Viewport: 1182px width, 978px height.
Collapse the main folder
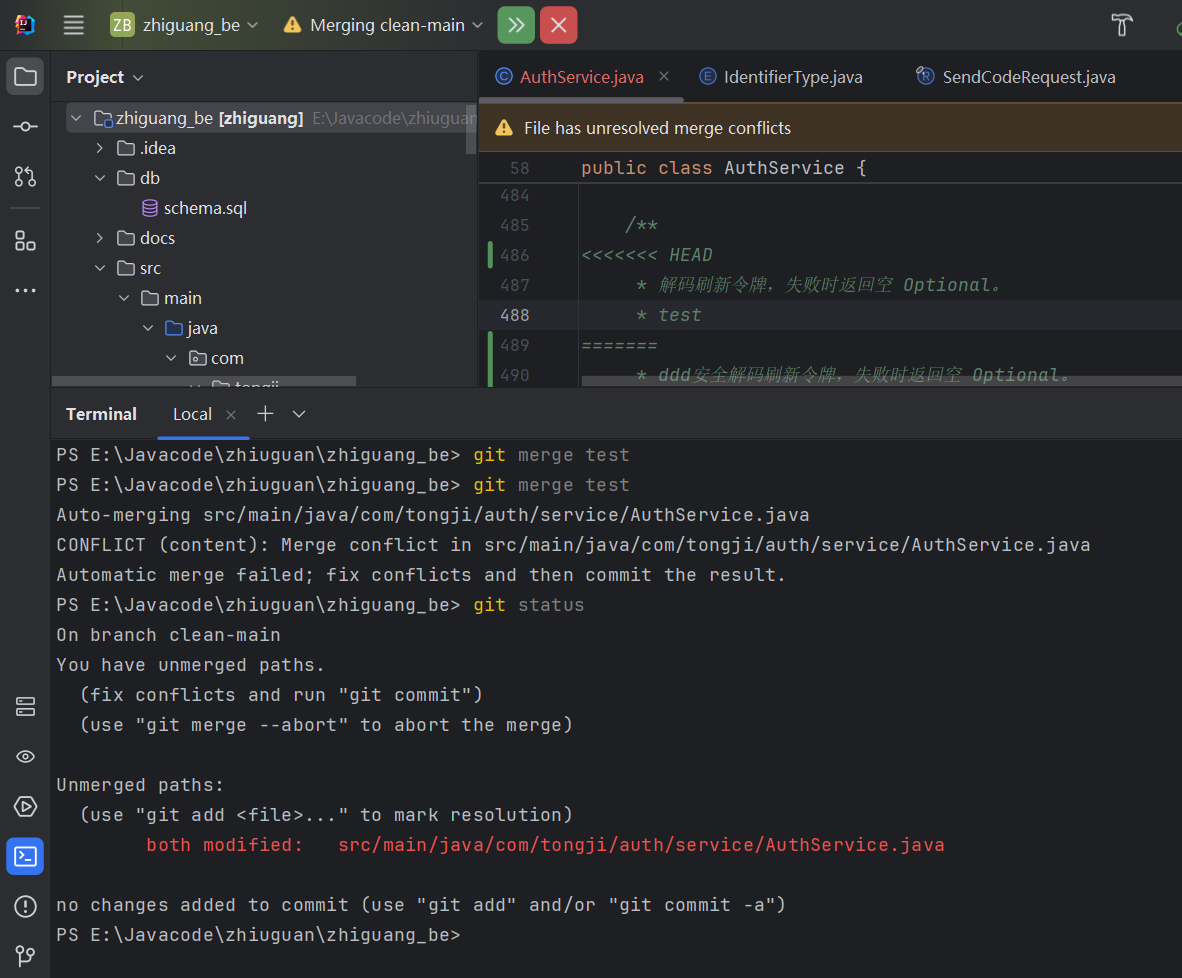[x=124, y=299]
